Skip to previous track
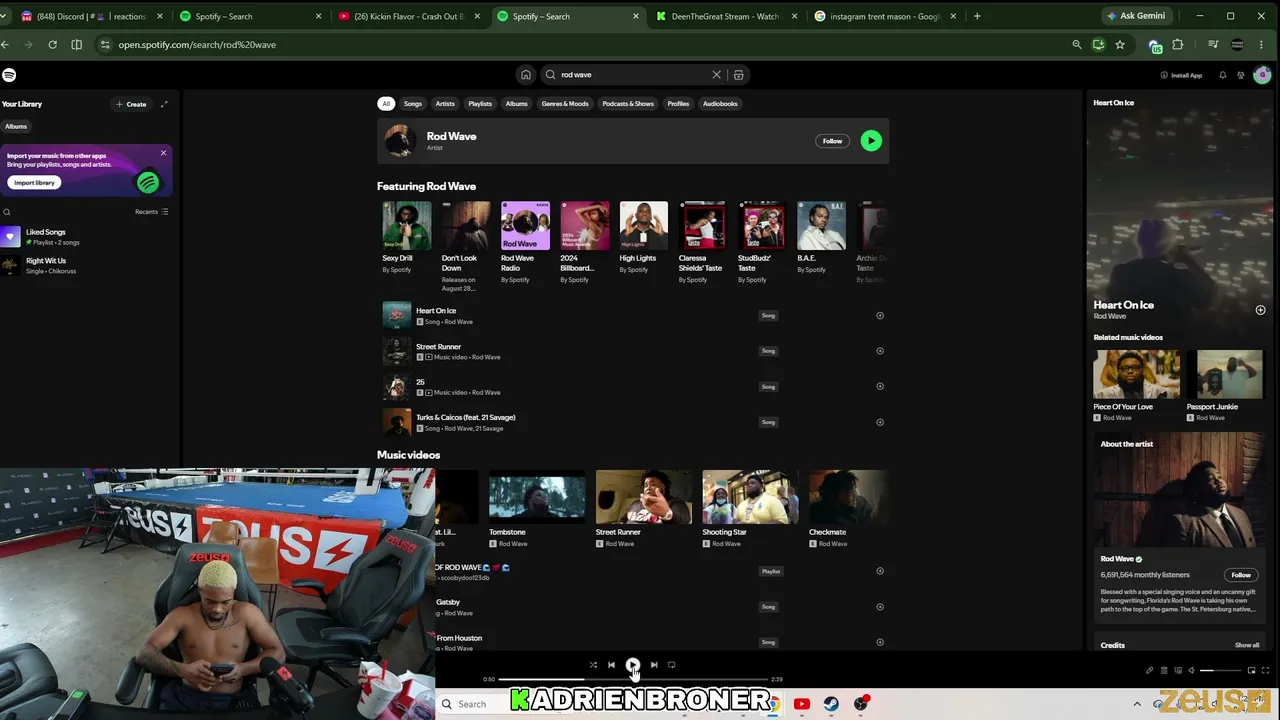 pyautogui.click(x=611, y=665)
